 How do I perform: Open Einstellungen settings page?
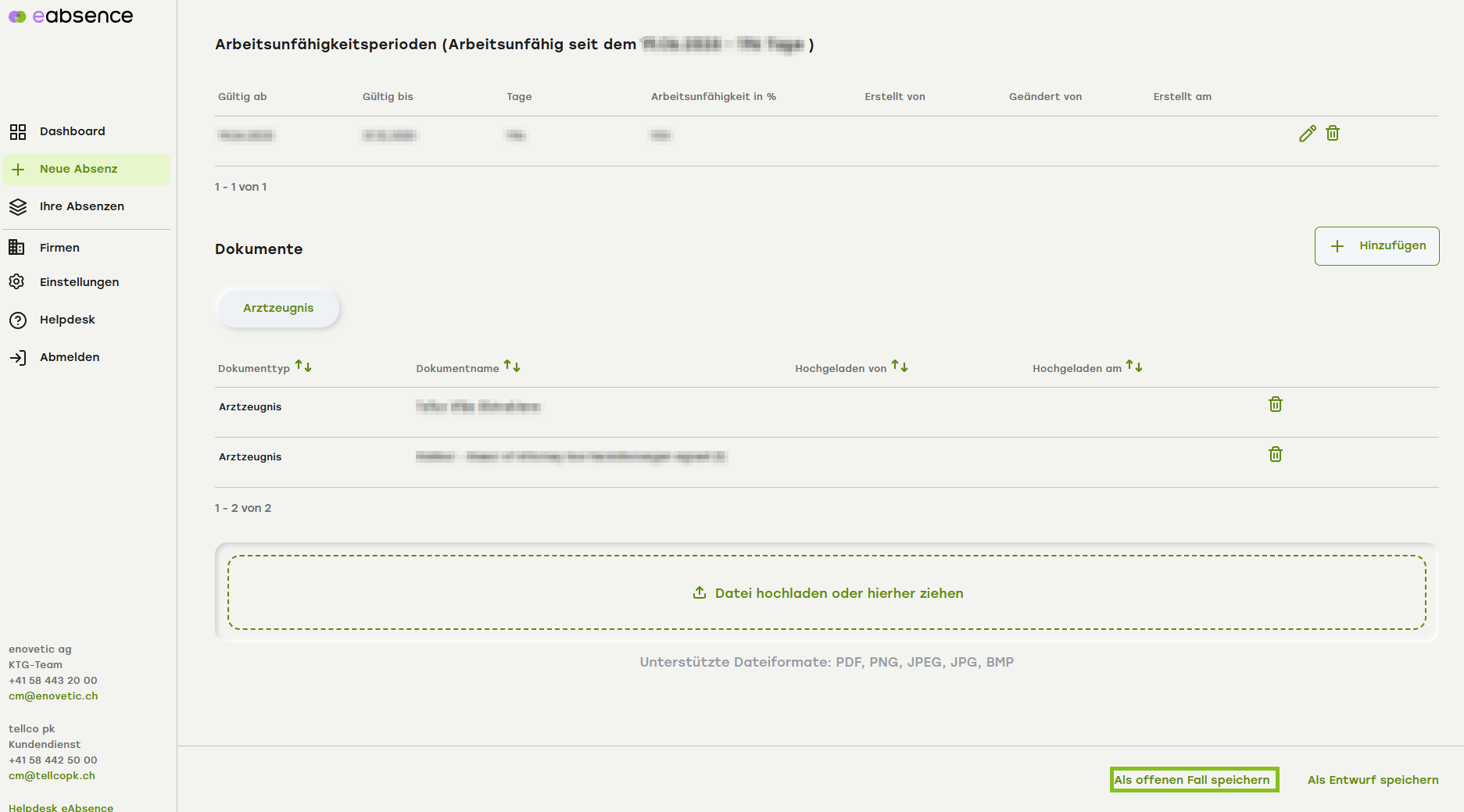coord(79,282)
